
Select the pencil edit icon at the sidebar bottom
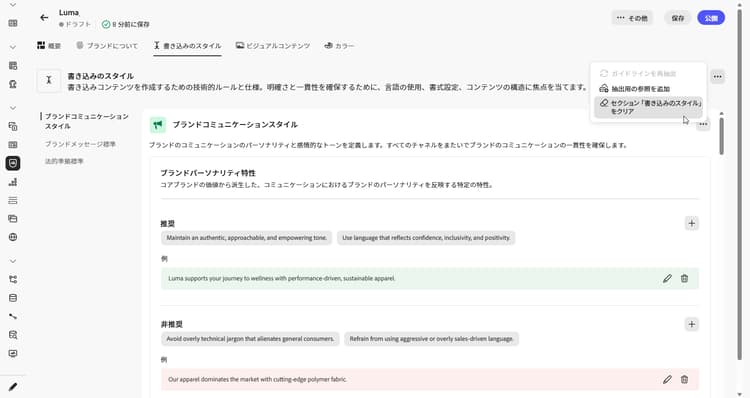pos(13,387)
